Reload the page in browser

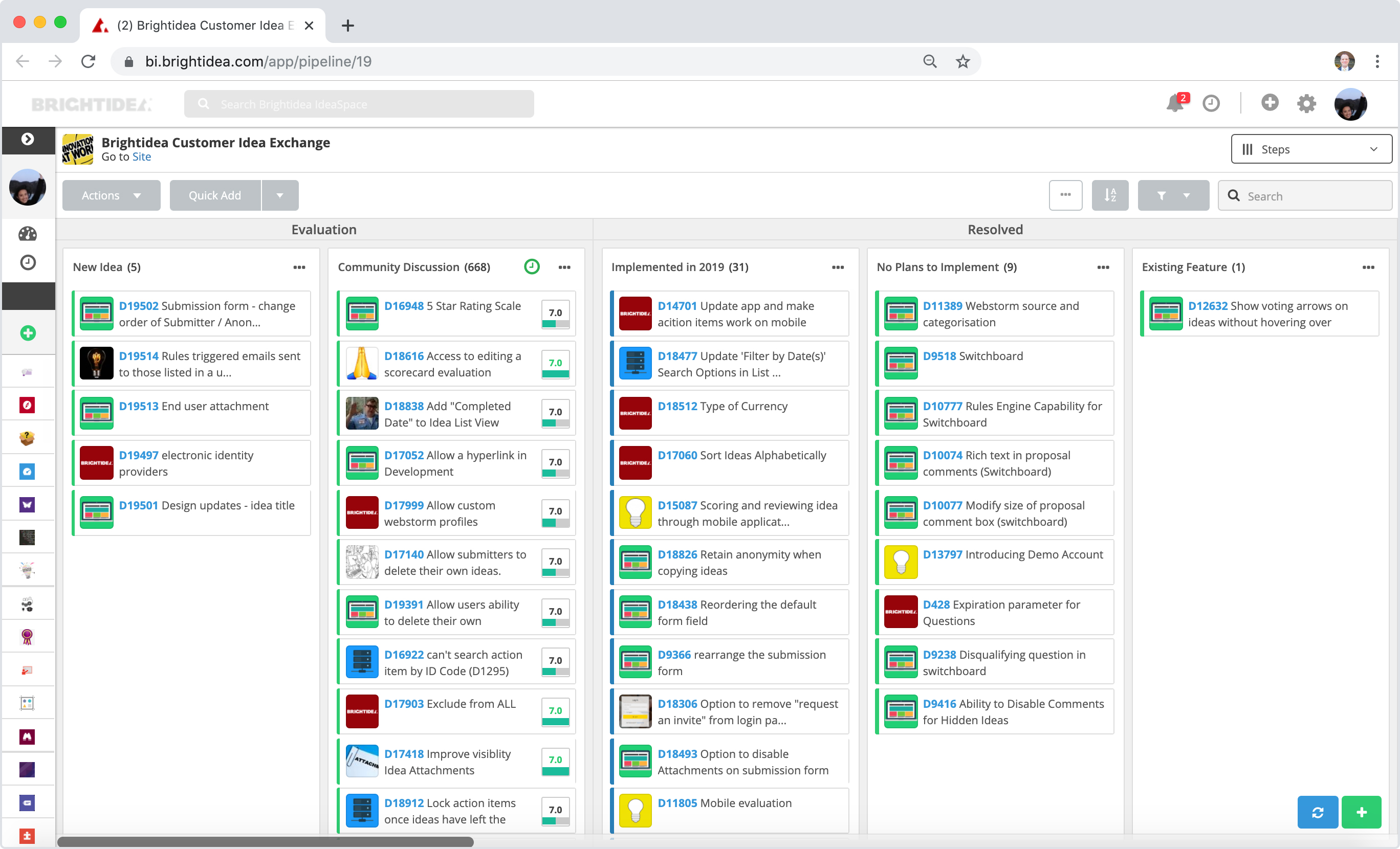click(88, 61)
